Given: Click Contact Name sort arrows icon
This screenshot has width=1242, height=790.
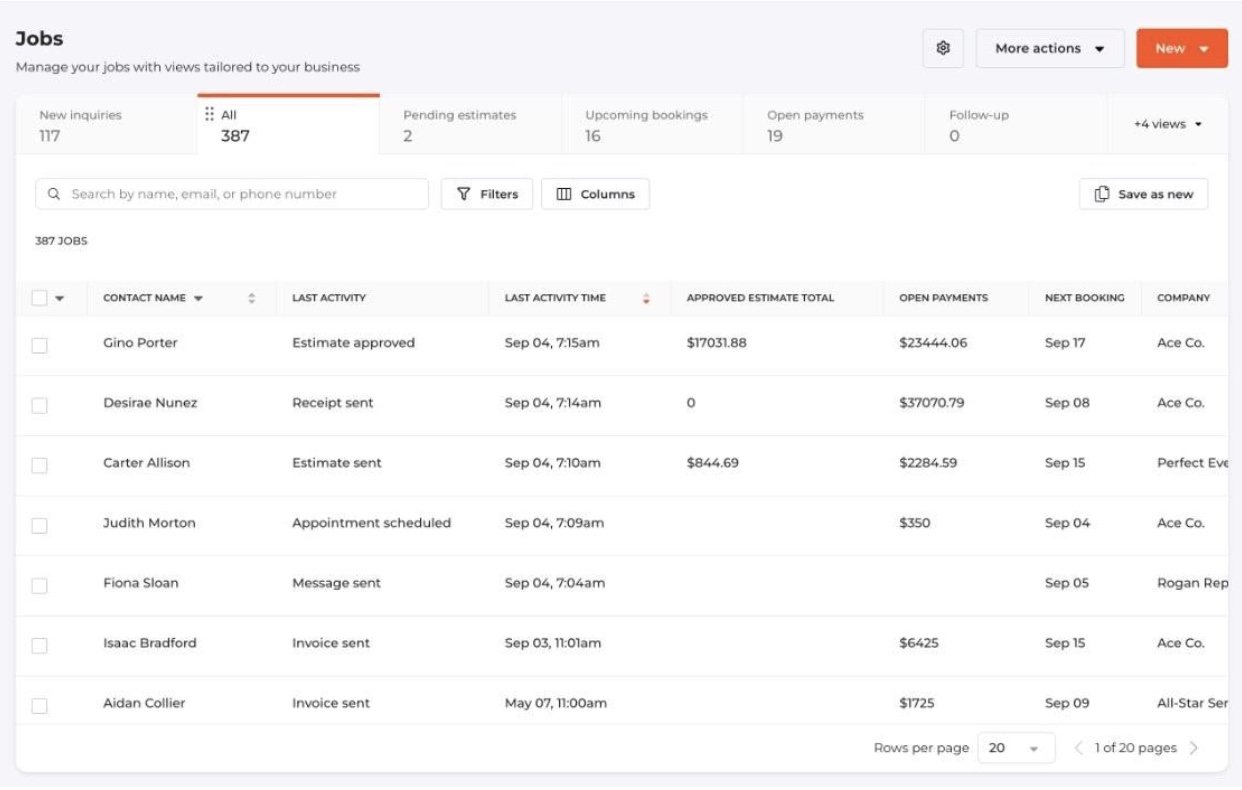Looking at the screenshot, I should coord(252,298).
